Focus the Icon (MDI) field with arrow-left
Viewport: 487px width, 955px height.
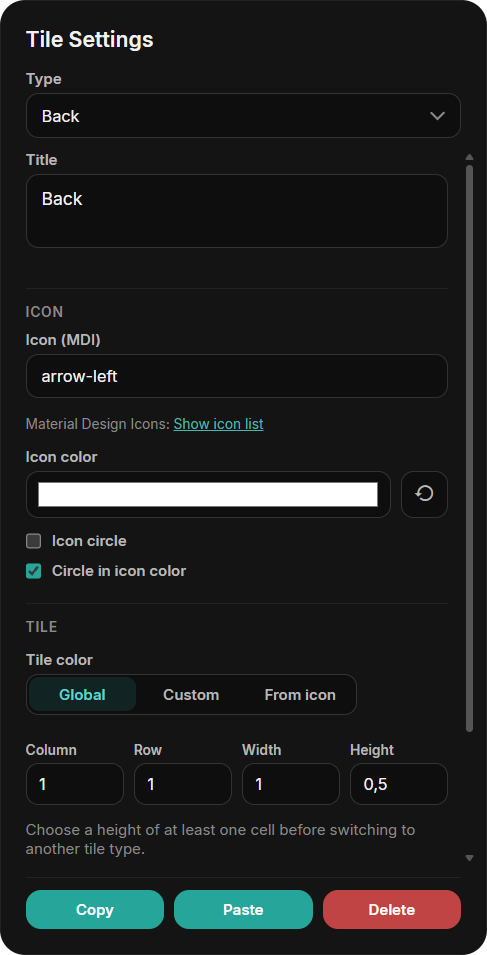[x=237, y=376]
